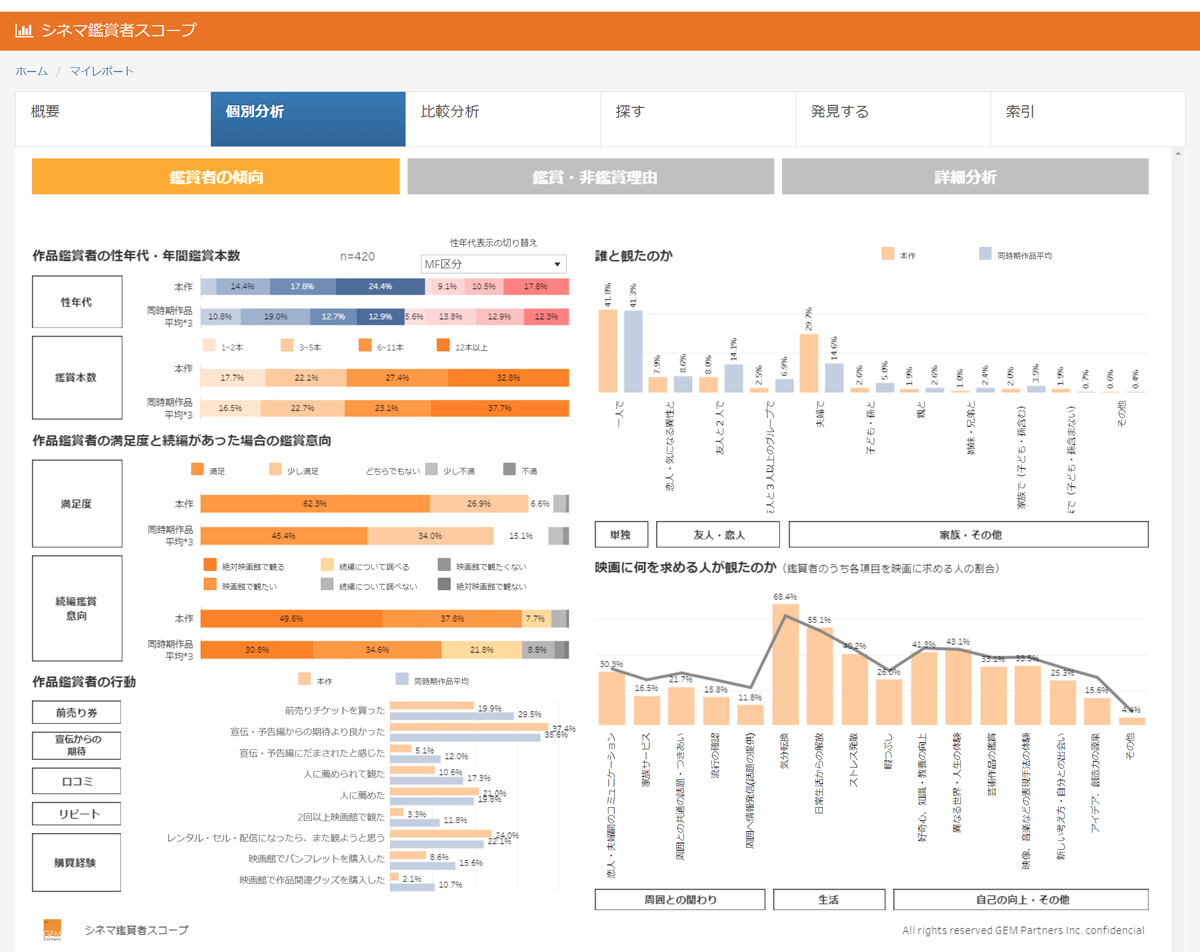Viewport: 1200px width, 952px height.
Task: Click the 性年代 label box
Action: pyautogui.click(x=77, y=302)
